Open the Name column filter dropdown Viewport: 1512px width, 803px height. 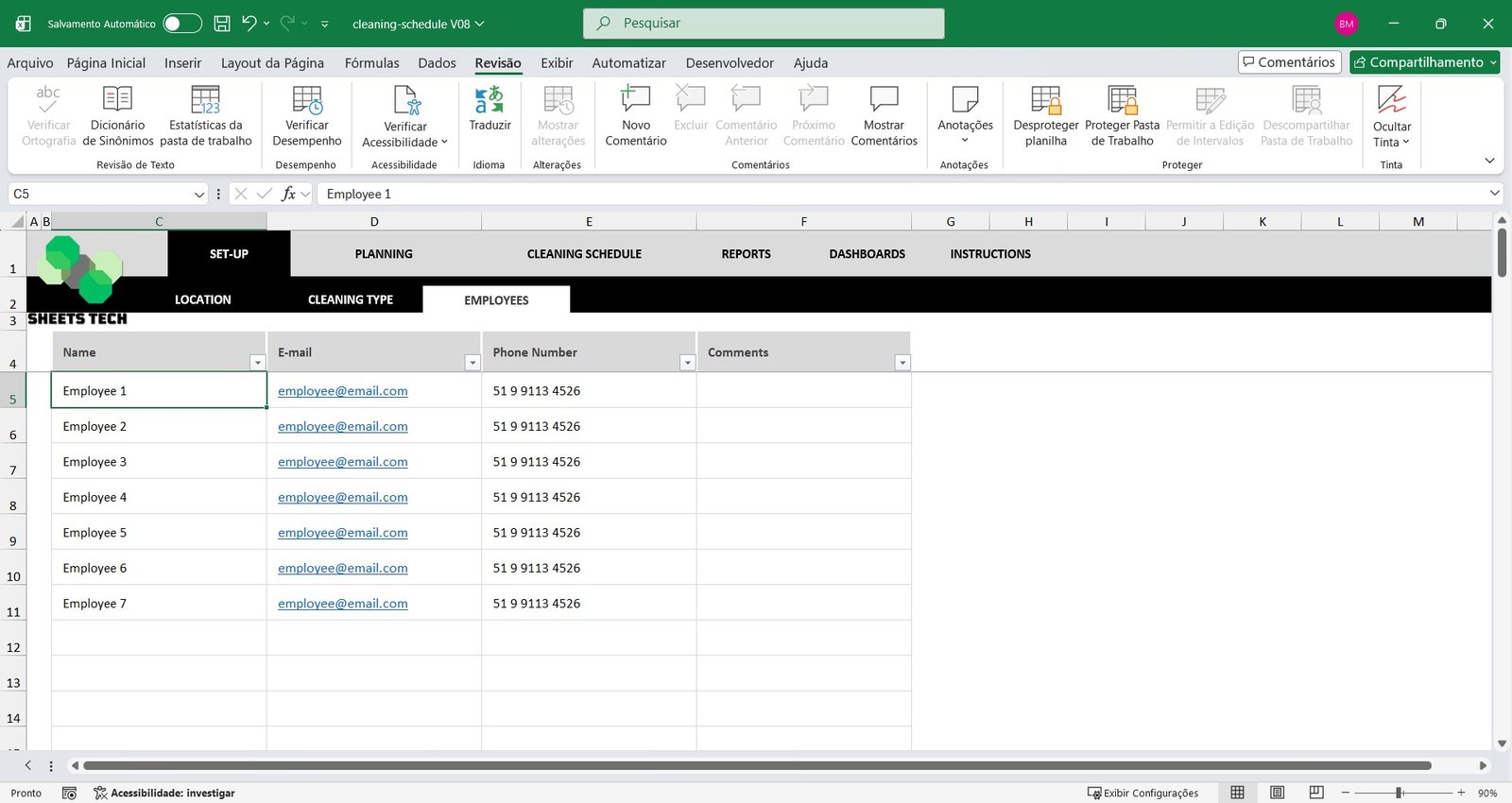[x=257, y=363]
